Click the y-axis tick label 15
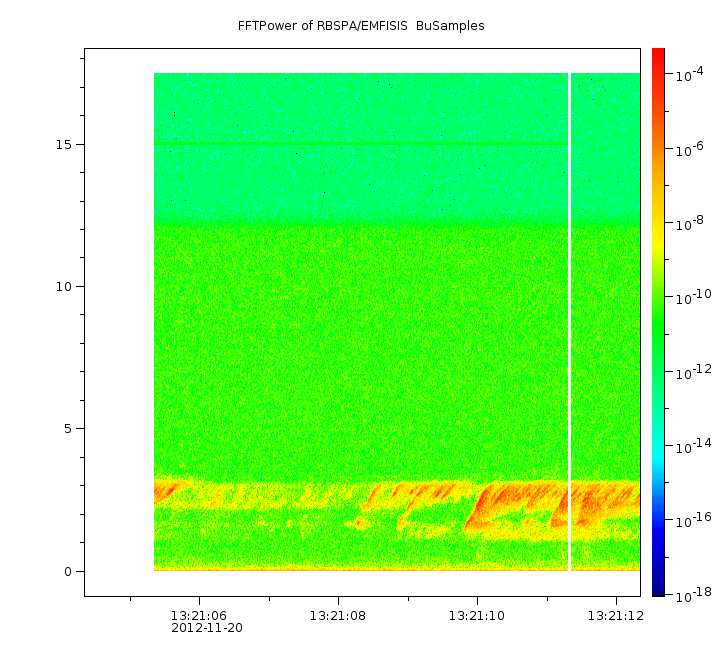The width and height of the screenshot is (724, 656). click(x=64, y=144)
